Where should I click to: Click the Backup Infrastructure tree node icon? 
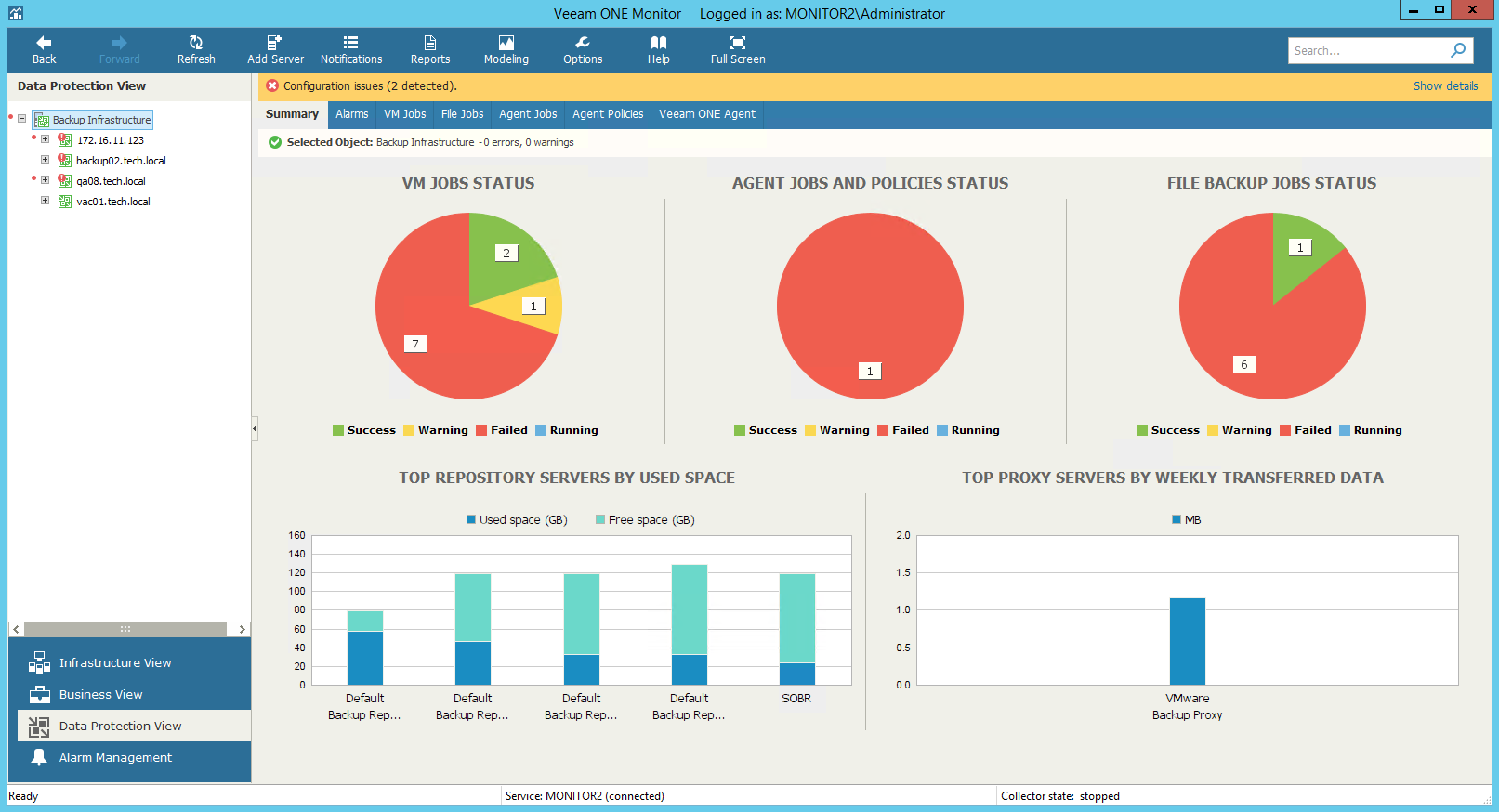click(42, 120)
